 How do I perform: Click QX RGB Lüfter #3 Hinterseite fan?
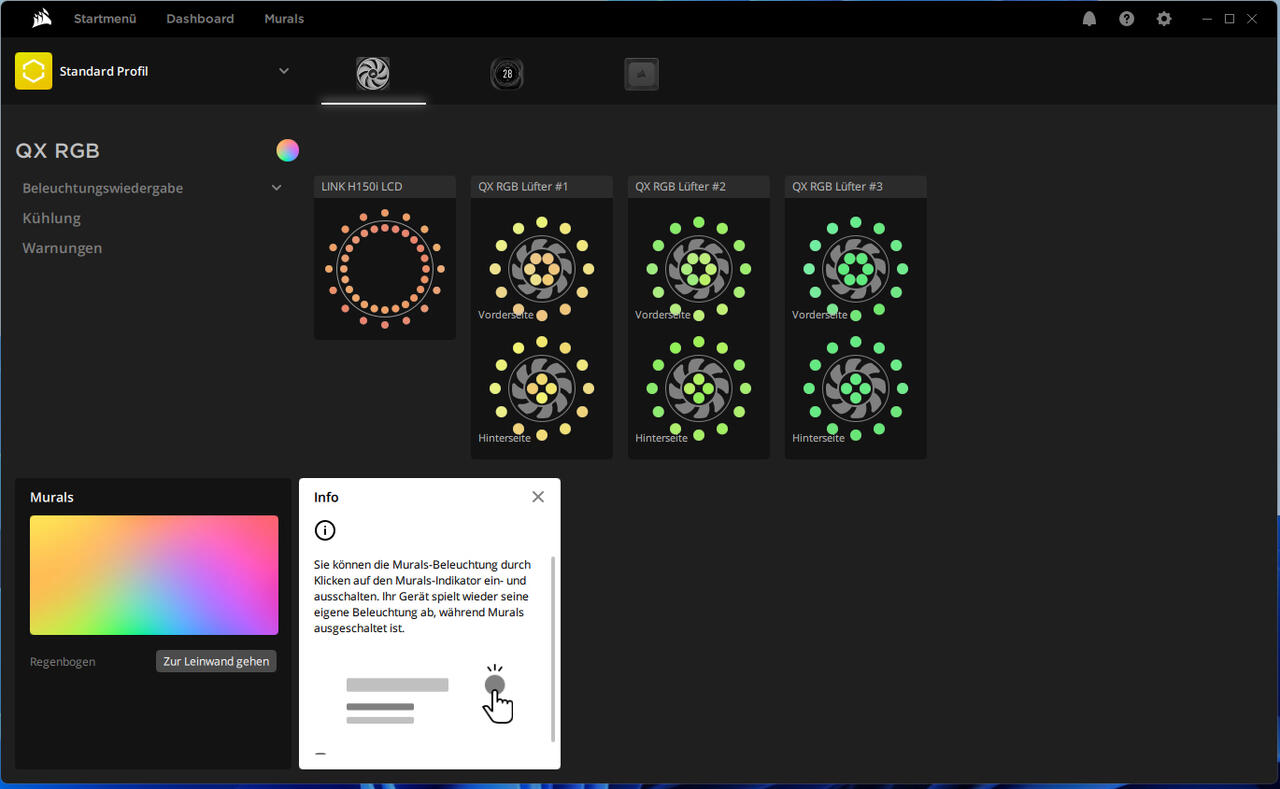pyautogui.click(x=856, y=388)
